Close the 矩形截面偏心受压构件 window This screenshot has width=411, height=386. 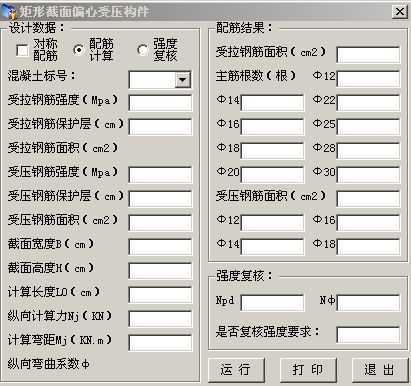pyautogui.click(x=399, y=12)
